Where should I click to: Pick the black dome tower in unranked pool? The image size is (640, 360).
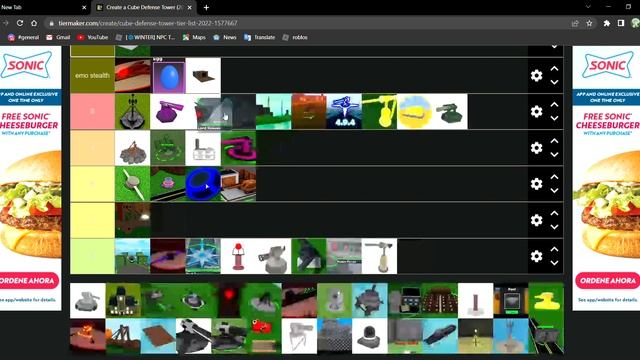pos(369,336)
